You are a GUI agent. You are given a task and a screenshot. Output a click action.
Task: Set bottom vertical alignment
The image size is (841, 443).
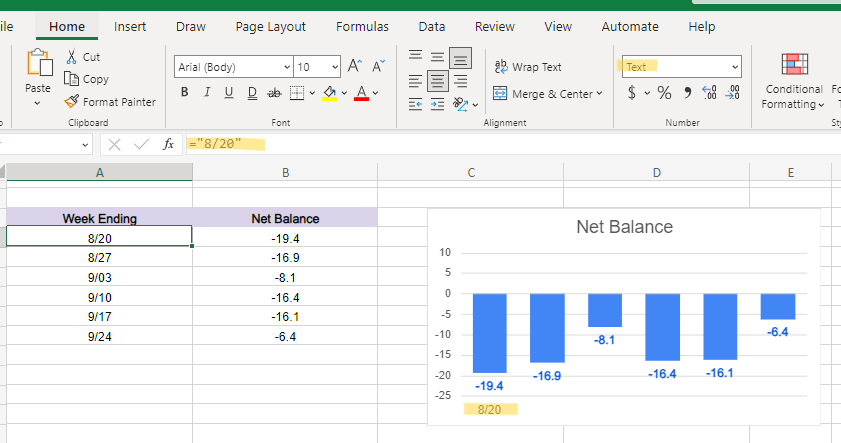click(x=460, y=58)
